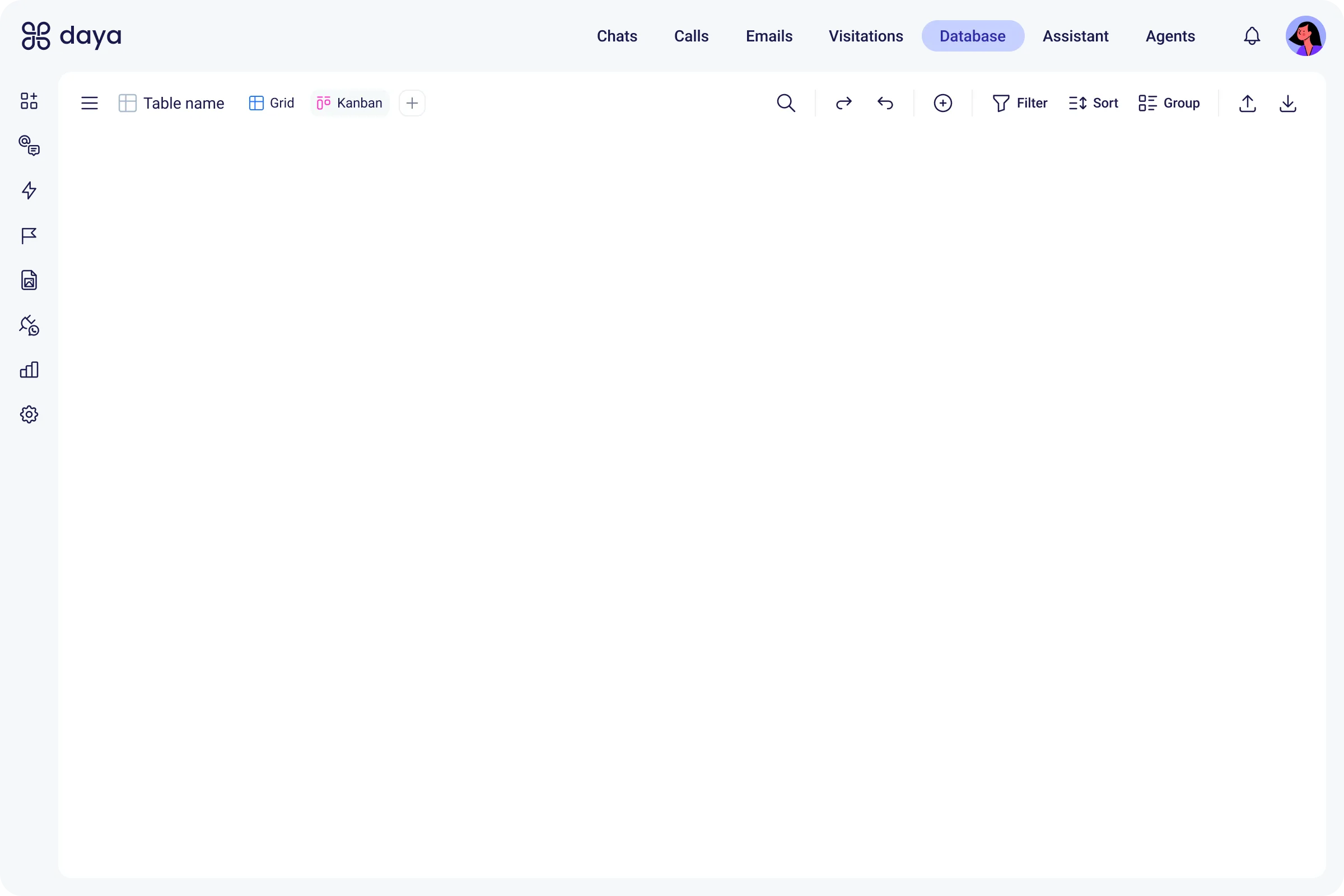The width and height of the screenshot is (1344, 896).
Task: Click the redo arrow icon
Action: (x=843, y=104)
